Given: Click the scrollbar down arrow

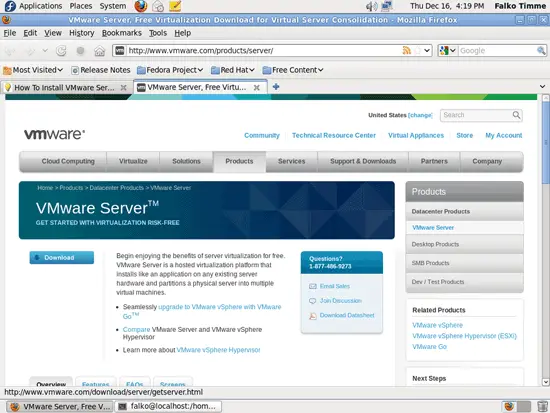Looking at the screenshot, I should 545,382.
